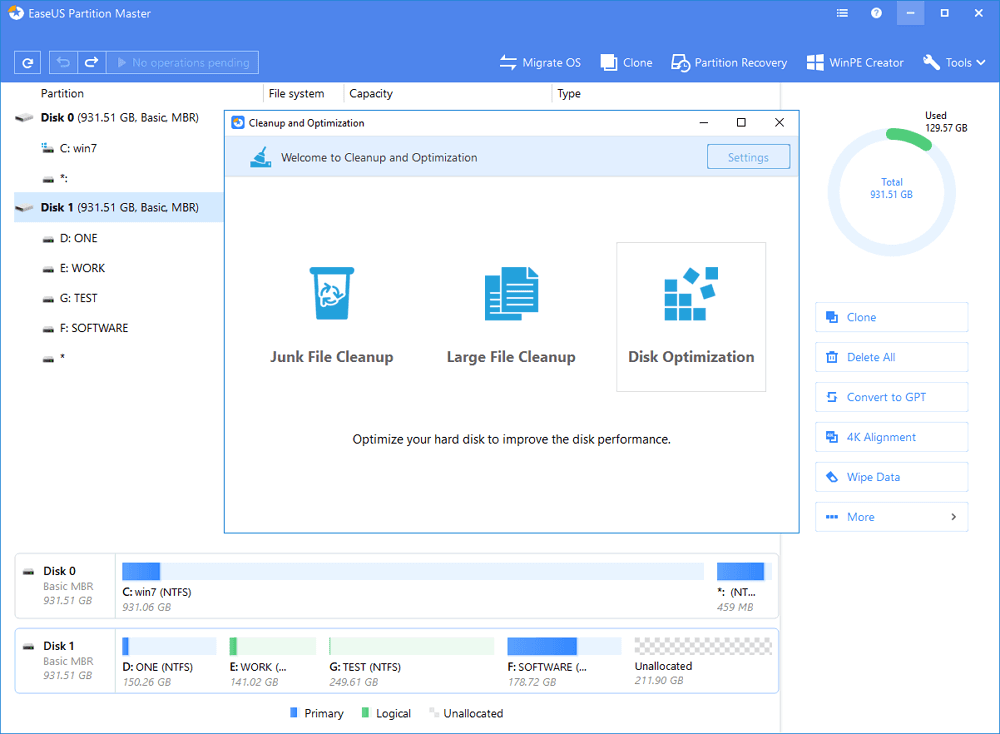The image size is (1000, 734).
Task: Select the Disk 1 label in the disk map
Action: pyautogui.click(x=59, y=646)
